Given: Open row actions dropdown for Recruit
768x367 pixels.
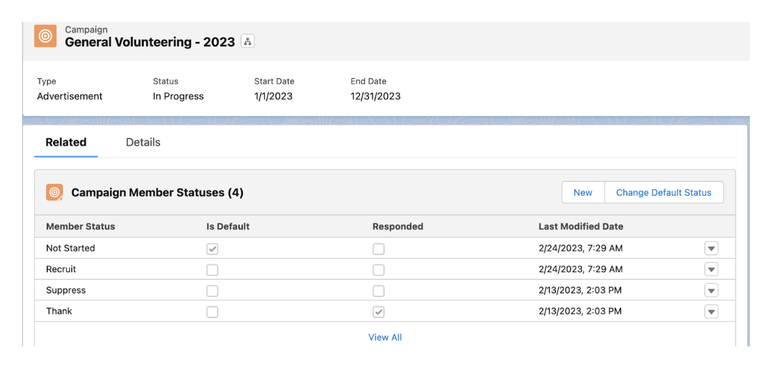Looking at the screenshot, I should click(x=711, y=269).
